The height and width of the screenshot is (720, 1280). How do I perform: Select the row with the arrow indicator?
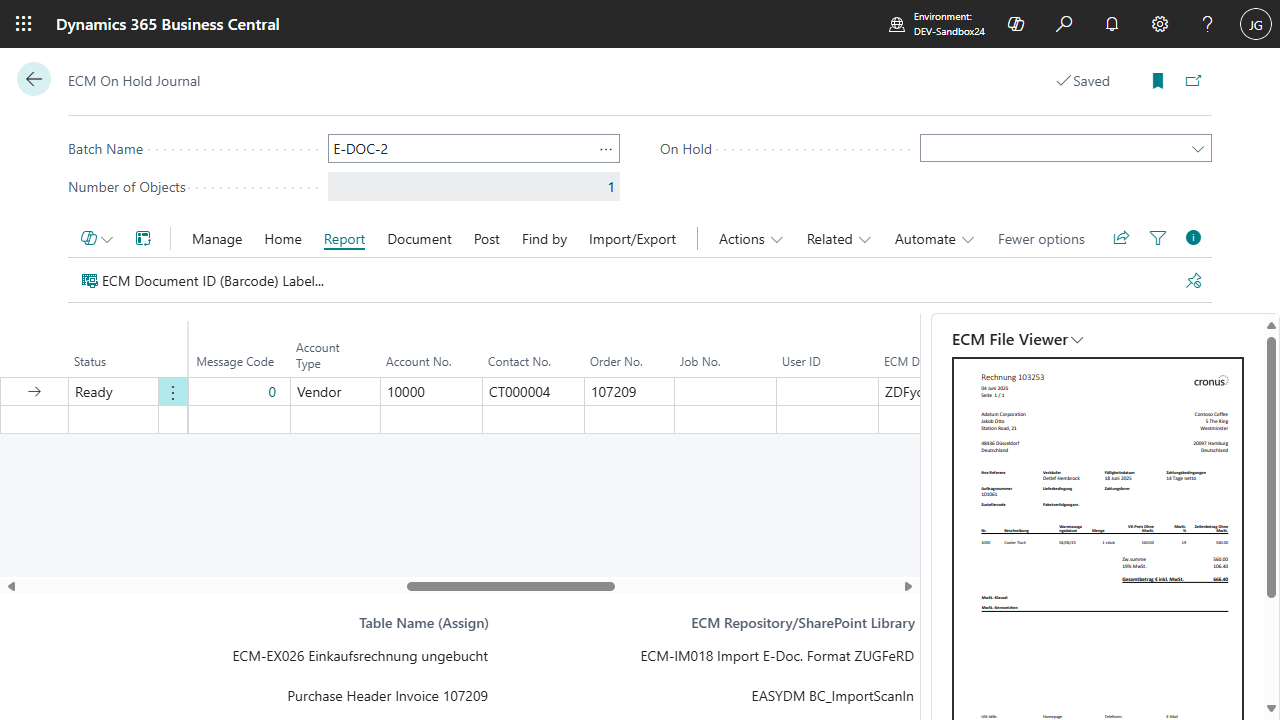coord(34,392)
